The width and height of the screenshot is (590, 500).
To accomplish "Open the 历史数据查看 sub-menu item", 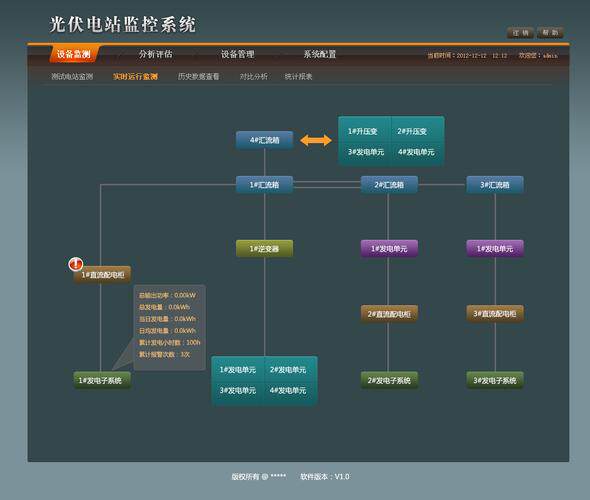I will click(x=198, y=77).
